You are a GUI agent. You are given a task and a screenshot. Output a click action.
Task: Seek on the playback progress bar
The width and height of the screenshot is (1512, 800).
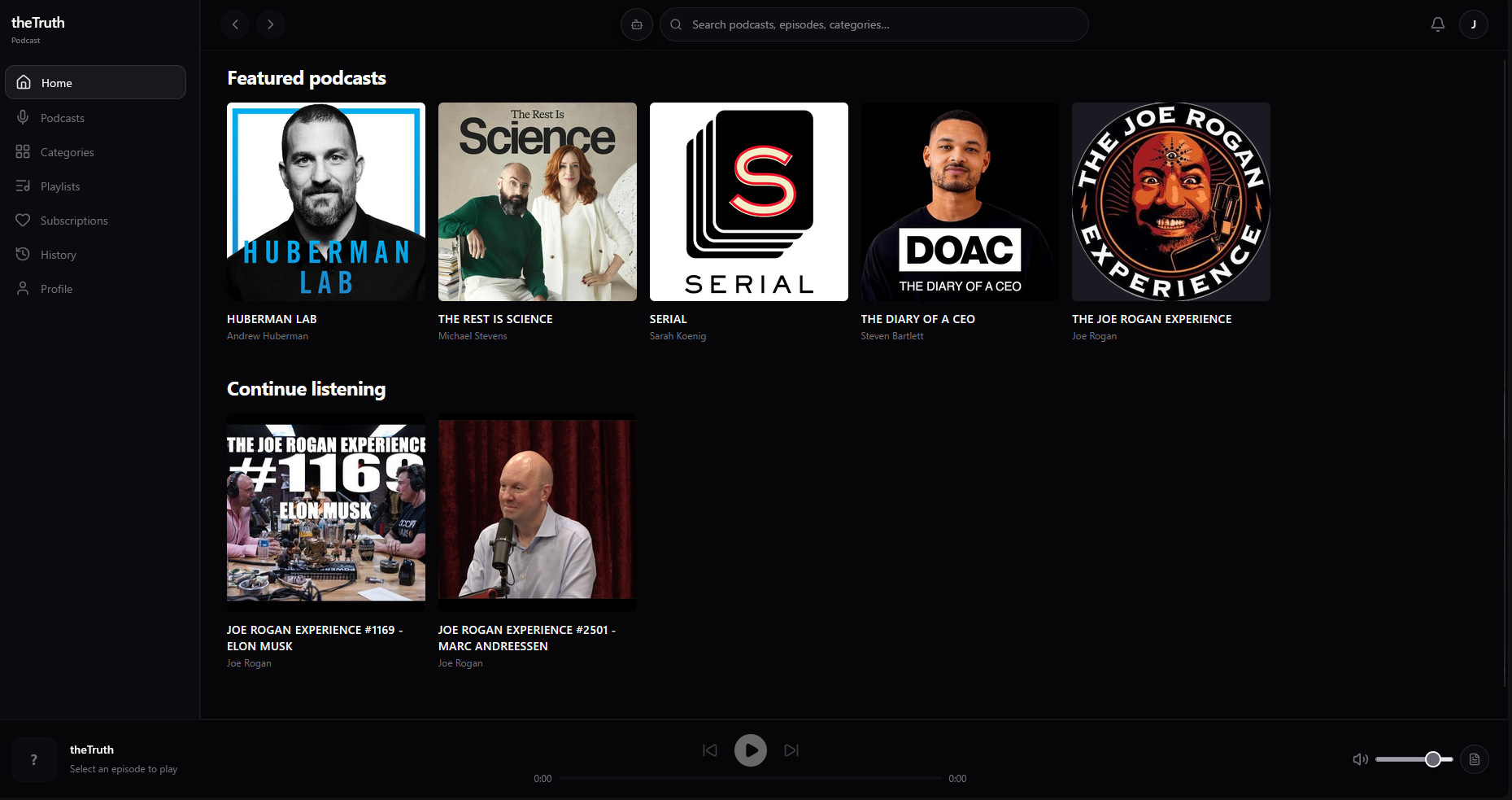[751, 778]
